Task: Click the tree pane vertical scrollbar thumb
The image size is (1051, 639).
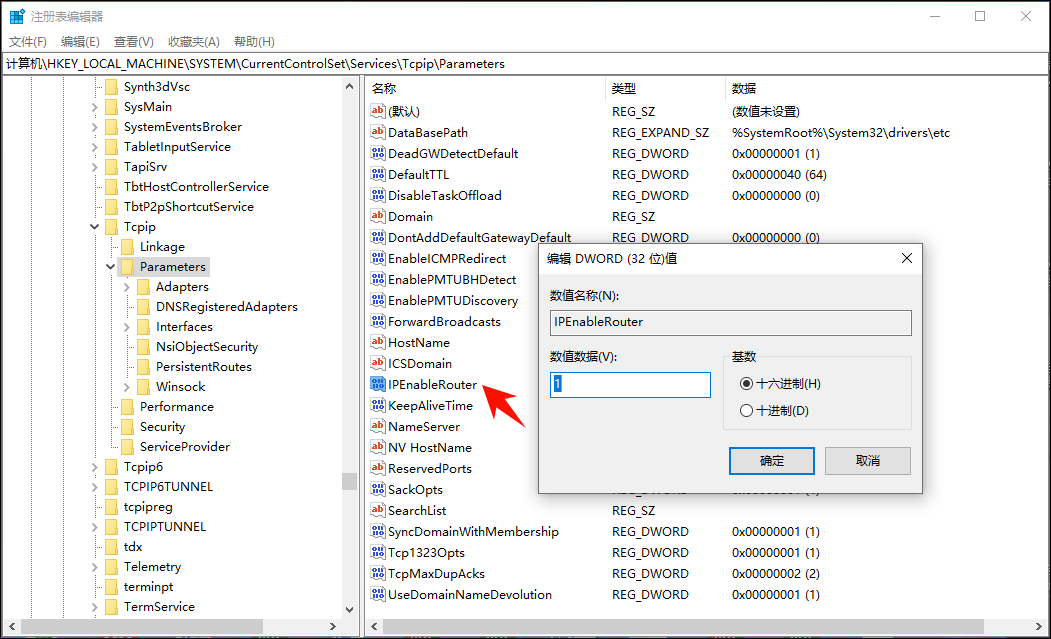Action: [349, 481]
